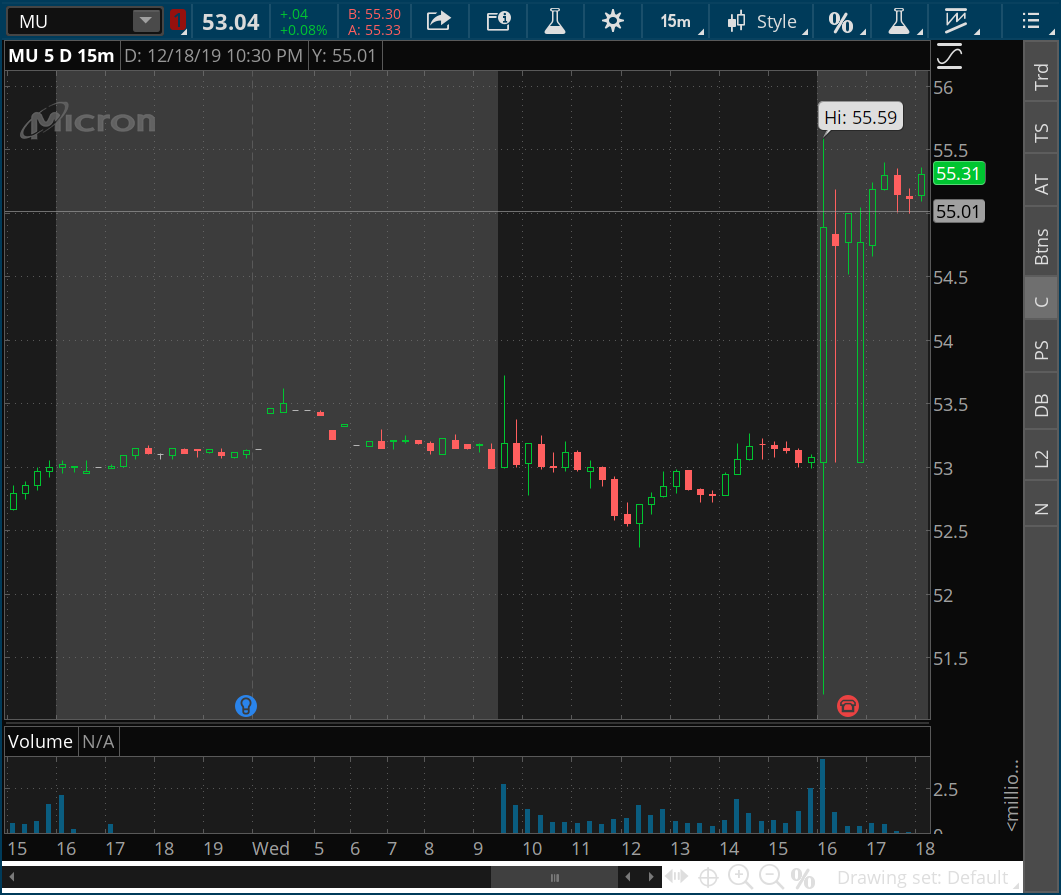Open the company profile info icon
1061x895 pixels.
click(499, 21)
